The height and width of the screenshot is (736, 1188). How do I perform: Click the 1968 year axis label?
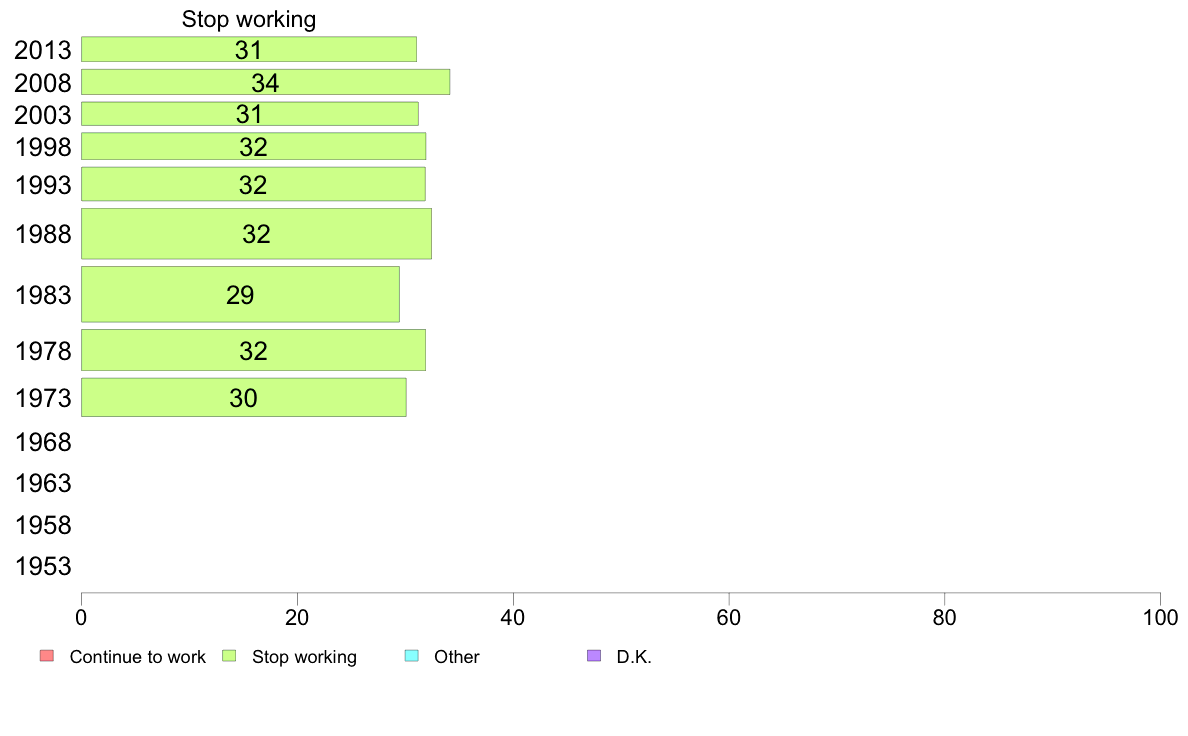43,442
